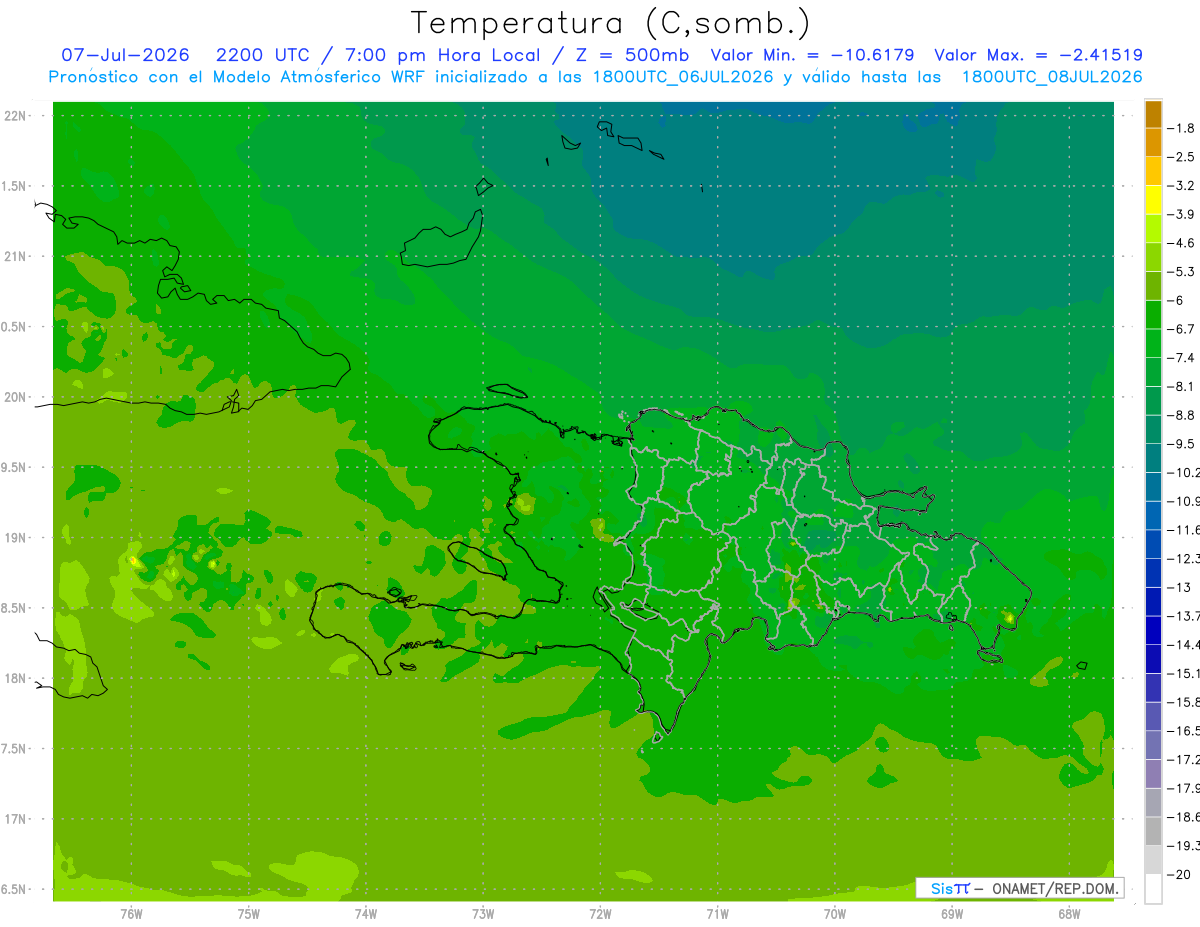This screenshot has width=1200, height=927.
Task: Click the "75W" longitude label
Action: click(x=248, y=914)
